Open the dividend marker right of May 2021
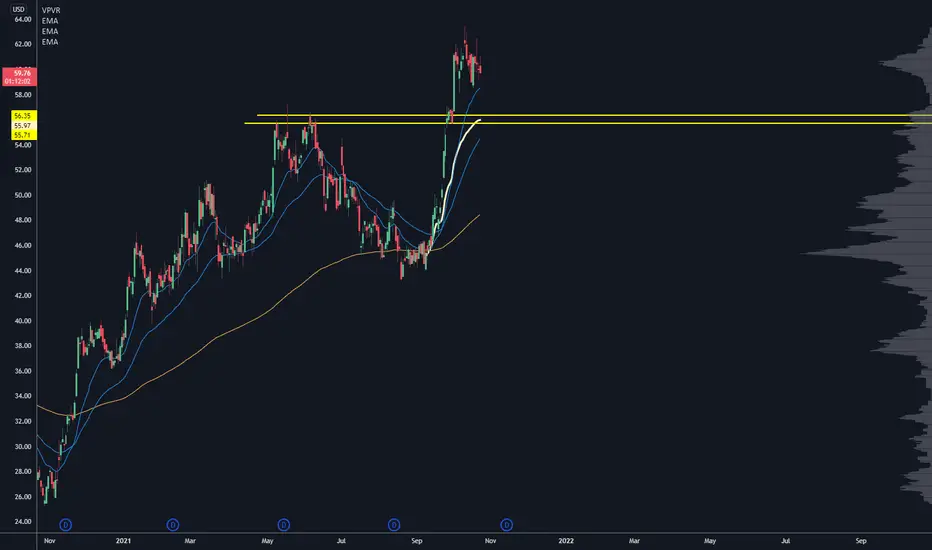932x550 pixels. (x=284, y=524)
